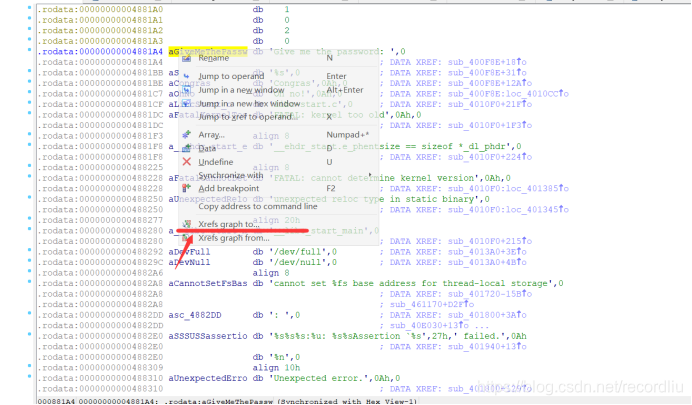Click address .rodata:0000000000488309

[x=100, y=368]
